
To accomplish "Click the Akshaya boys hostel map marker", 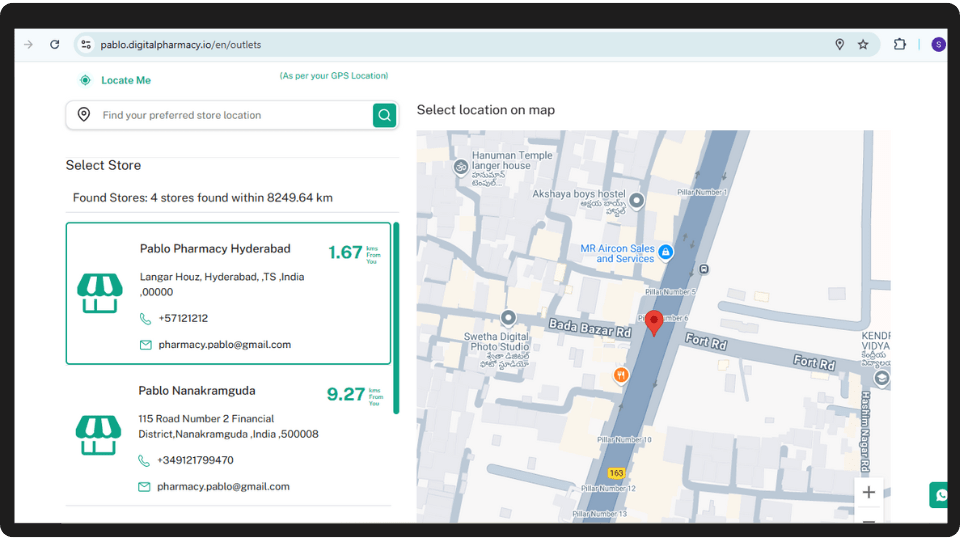I will (637, 200).
